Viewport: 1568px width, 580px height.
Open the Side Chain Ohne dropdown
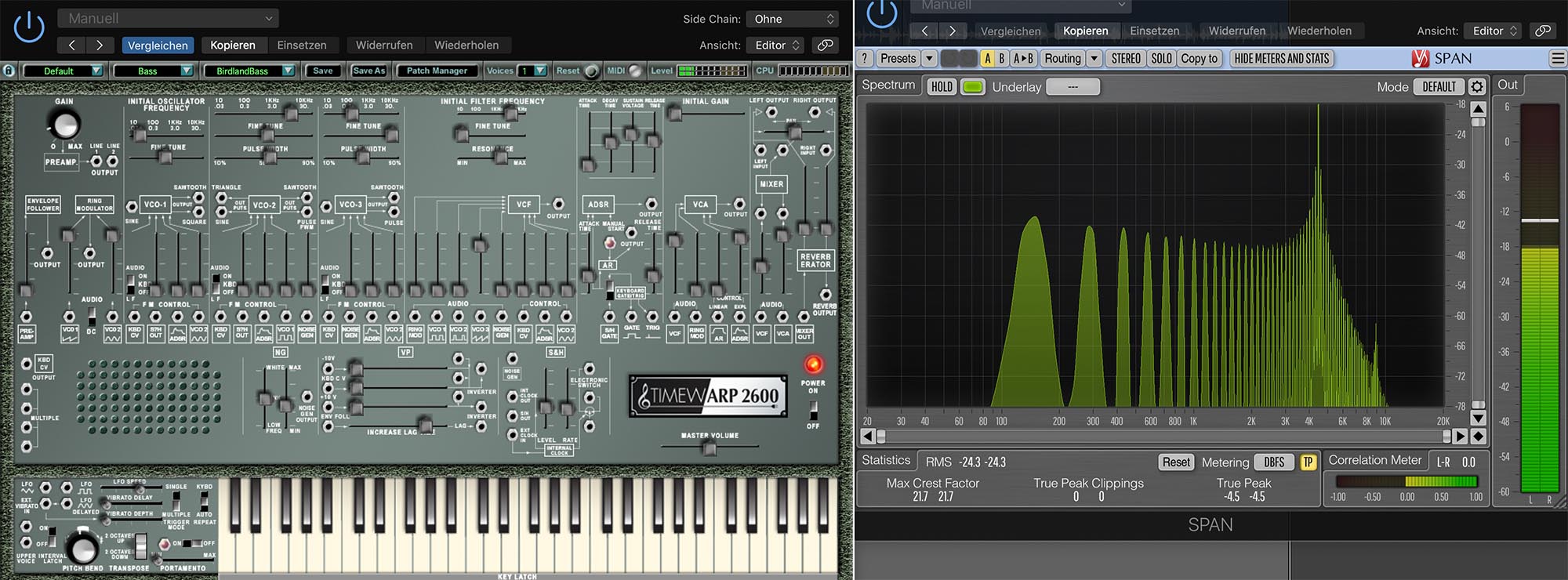793,19
